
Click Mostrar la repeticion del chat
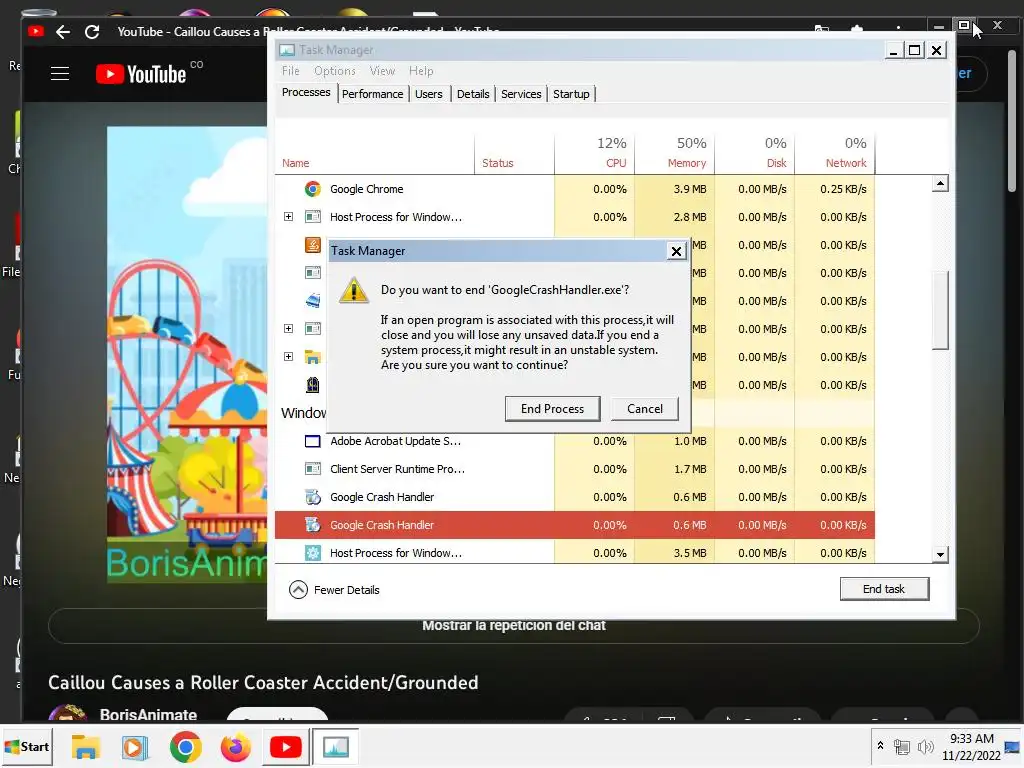pos(513,626)
